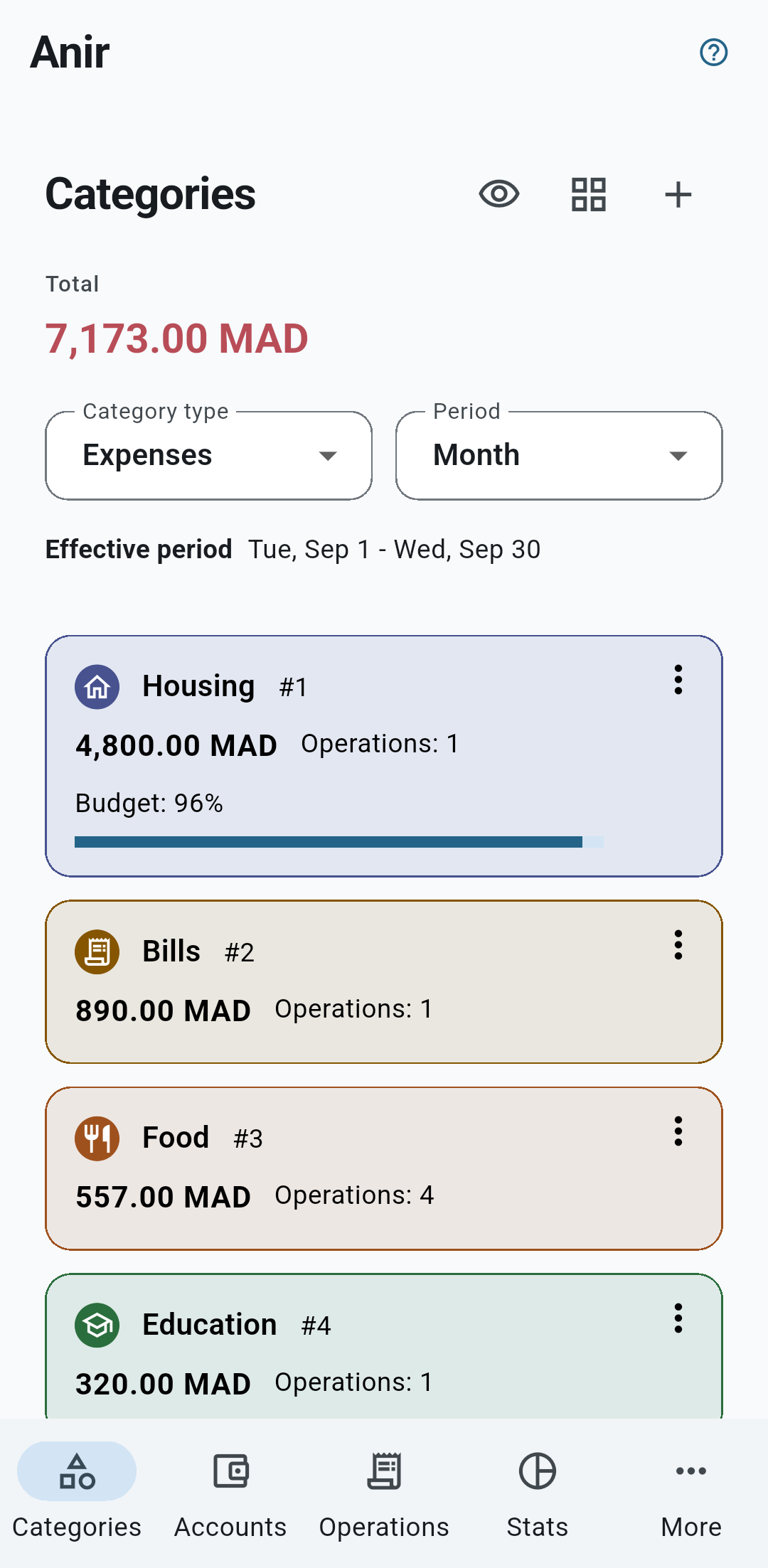Screen dimensions: 768x1568
Task: Click the Housing budget progress bar
Action: coord(339,842)
